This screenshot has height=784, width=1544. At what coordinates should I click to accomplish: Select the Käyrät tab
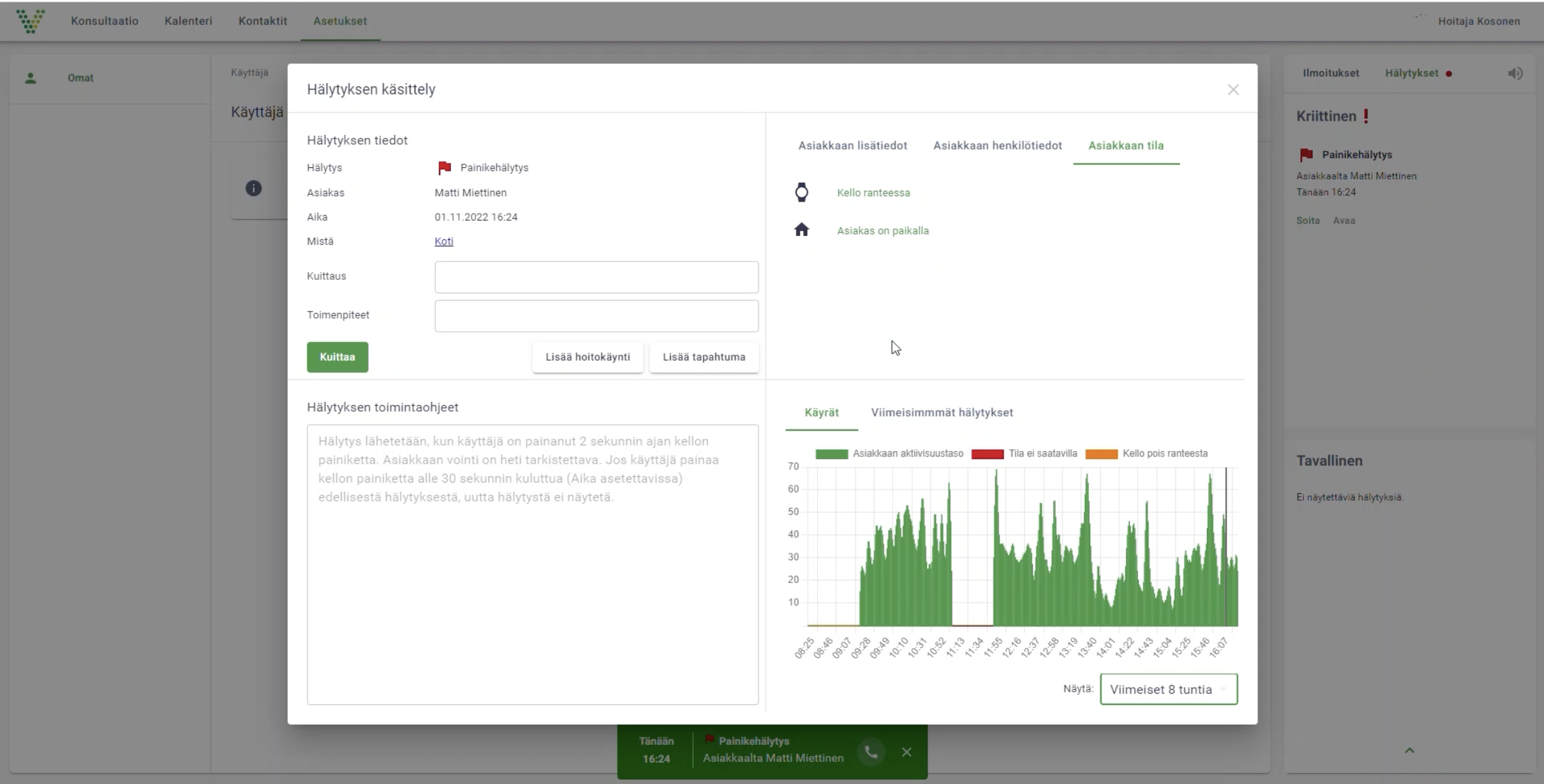[x=821, y=413]
